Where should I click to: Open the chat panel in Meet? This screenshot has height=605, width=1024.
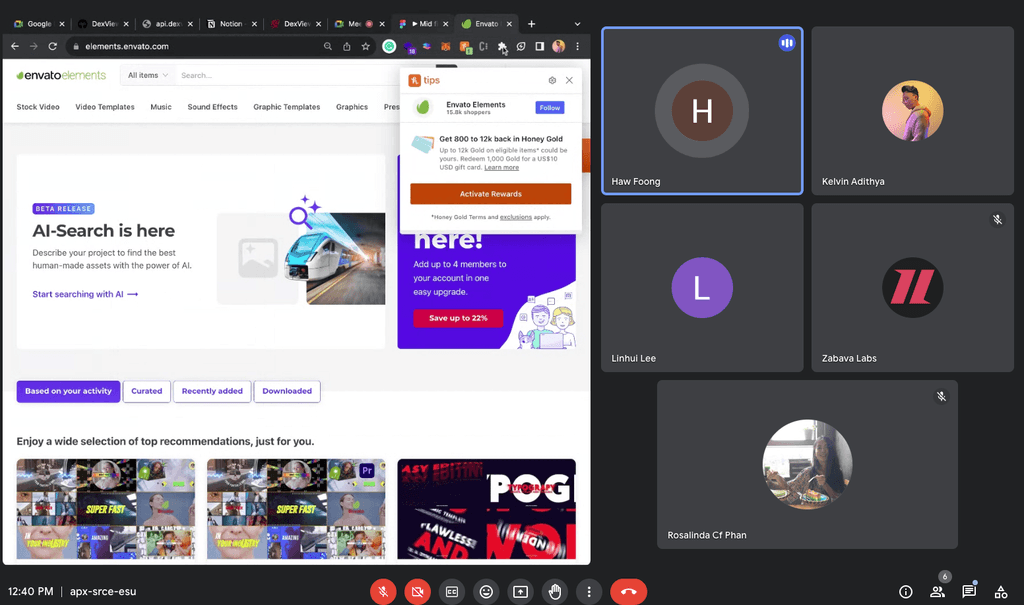[x=969, y=592]
